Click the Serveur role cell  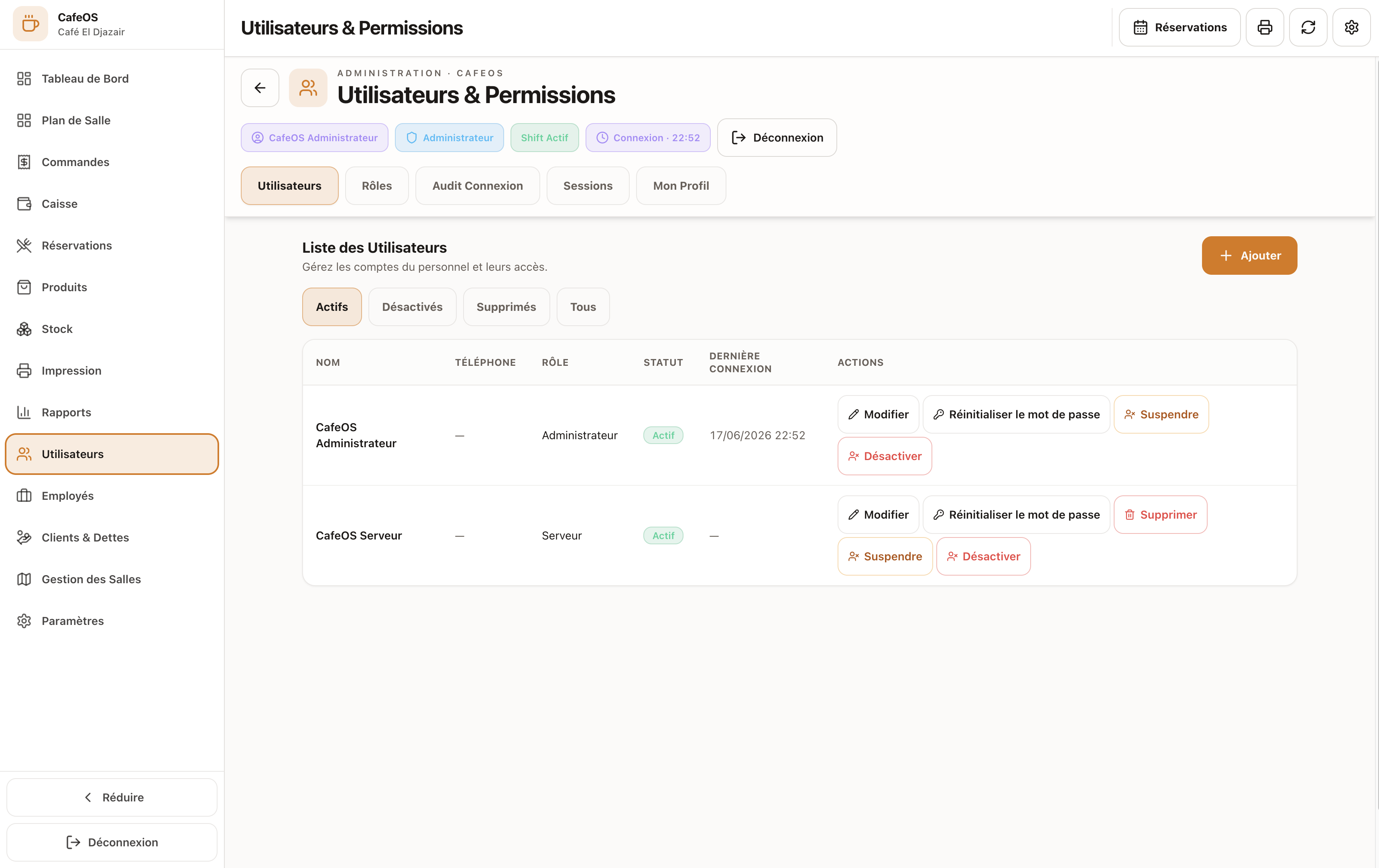[x=562, y=535]
